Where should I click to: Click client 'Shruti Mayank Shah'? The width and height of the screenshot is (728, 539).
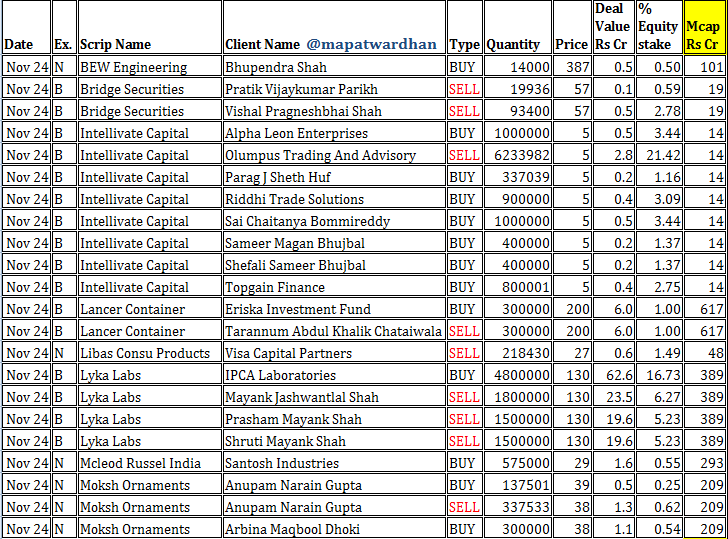point(334,441)
